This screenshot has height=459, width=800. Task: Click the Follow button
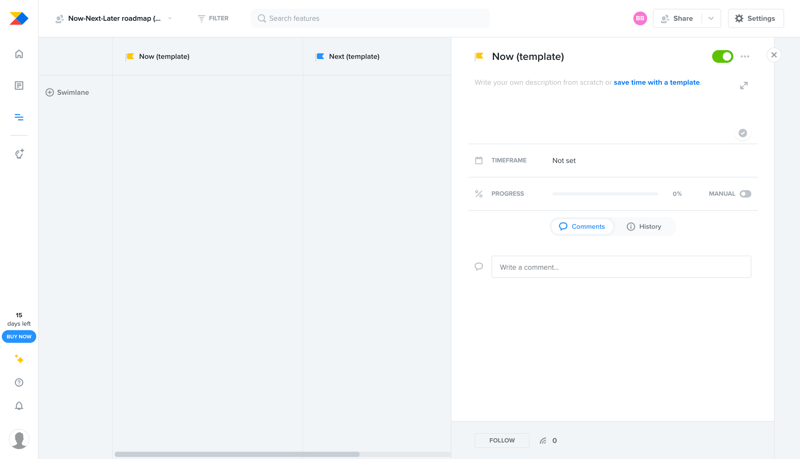click(502, 441)
